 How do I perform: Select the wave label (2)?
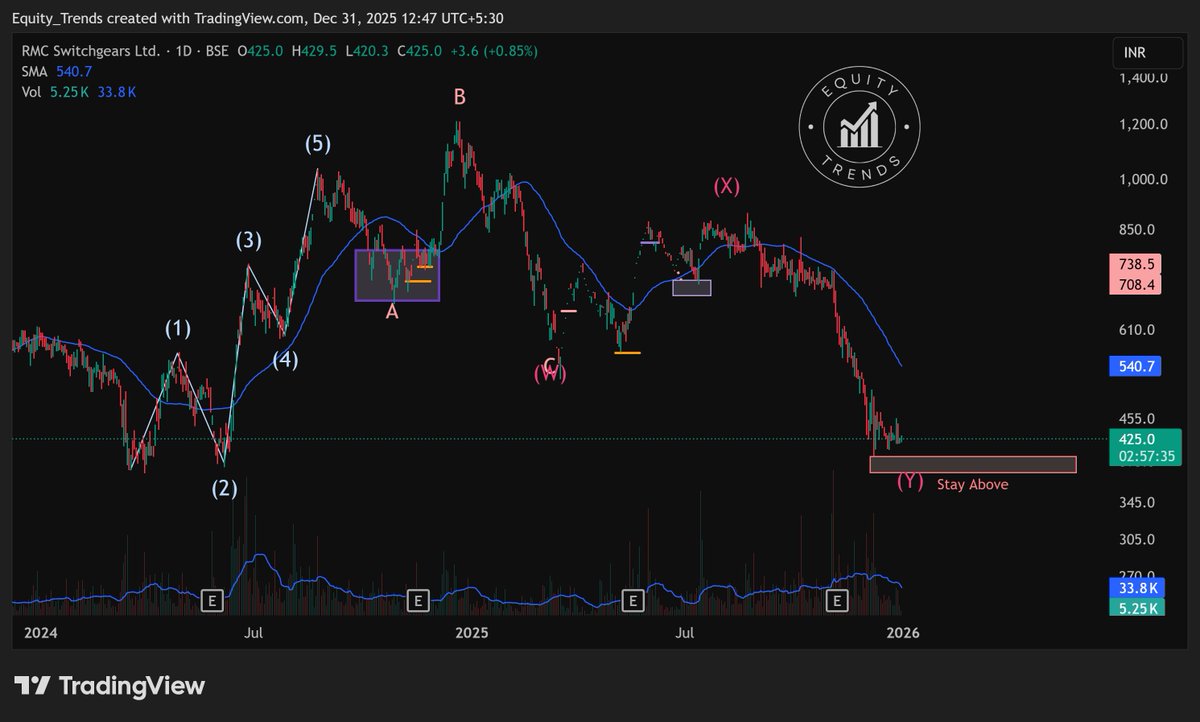[x=225, y=489]
